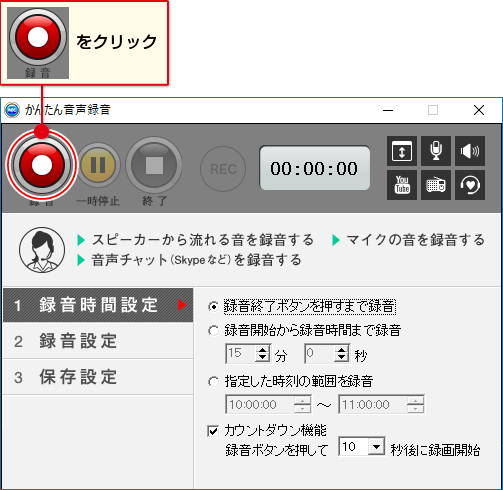503x490 pixels.
Task: Switch to the 録音設定 tab
Action: pos(98,341)
